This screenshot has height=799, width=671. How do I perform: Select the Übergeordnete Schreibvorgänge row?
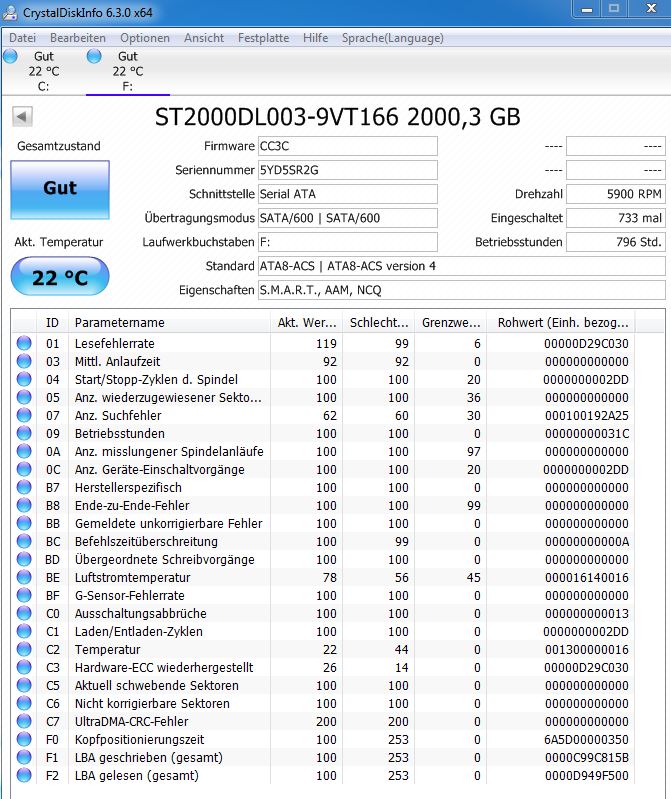pos(324,560)
